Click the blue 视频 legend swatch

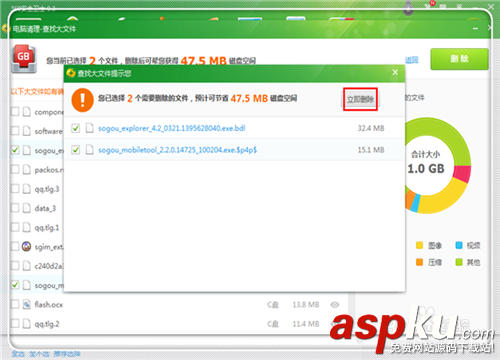click(x=459, y=245)
